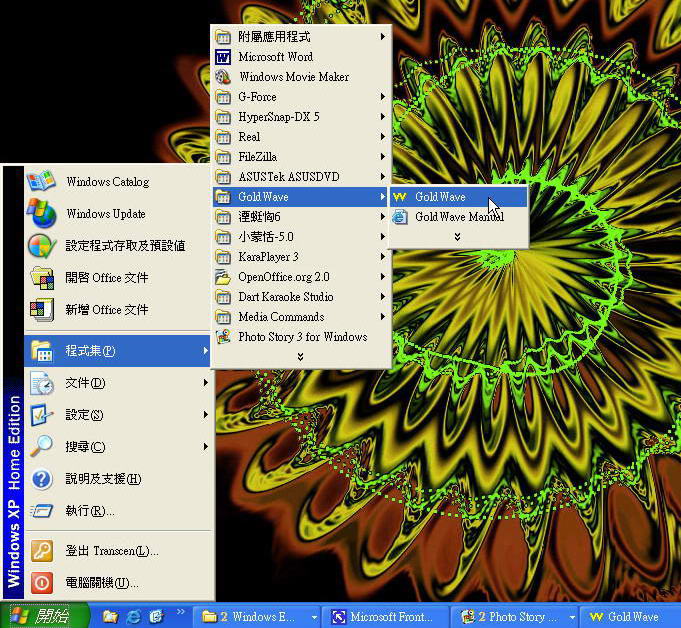The height and width of the screenshot is (628, 681).
Task: Click the Internet Explorer quick launch icon
Action: 132,617
